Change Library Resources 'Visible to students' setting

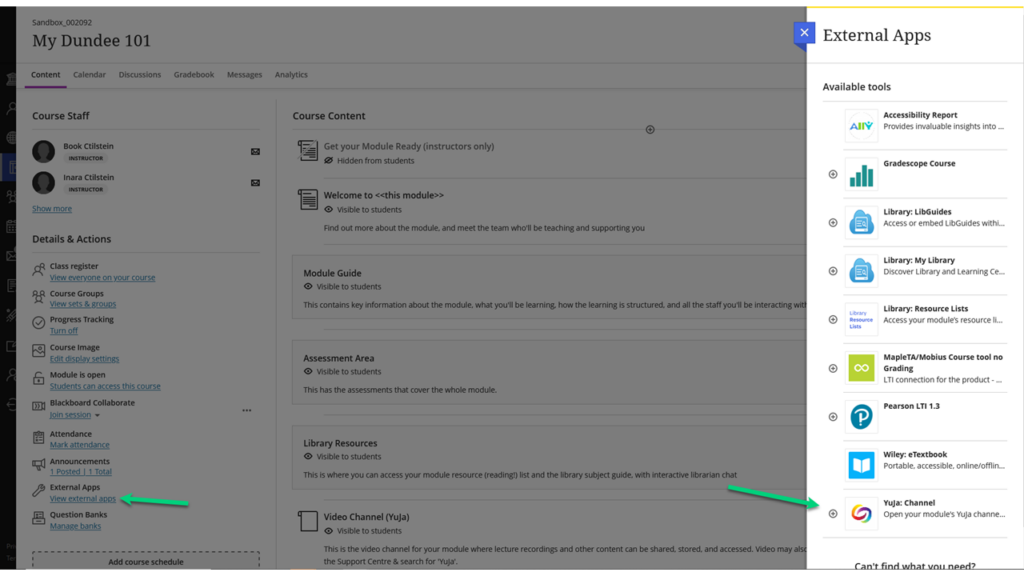[x=342, y=456]
